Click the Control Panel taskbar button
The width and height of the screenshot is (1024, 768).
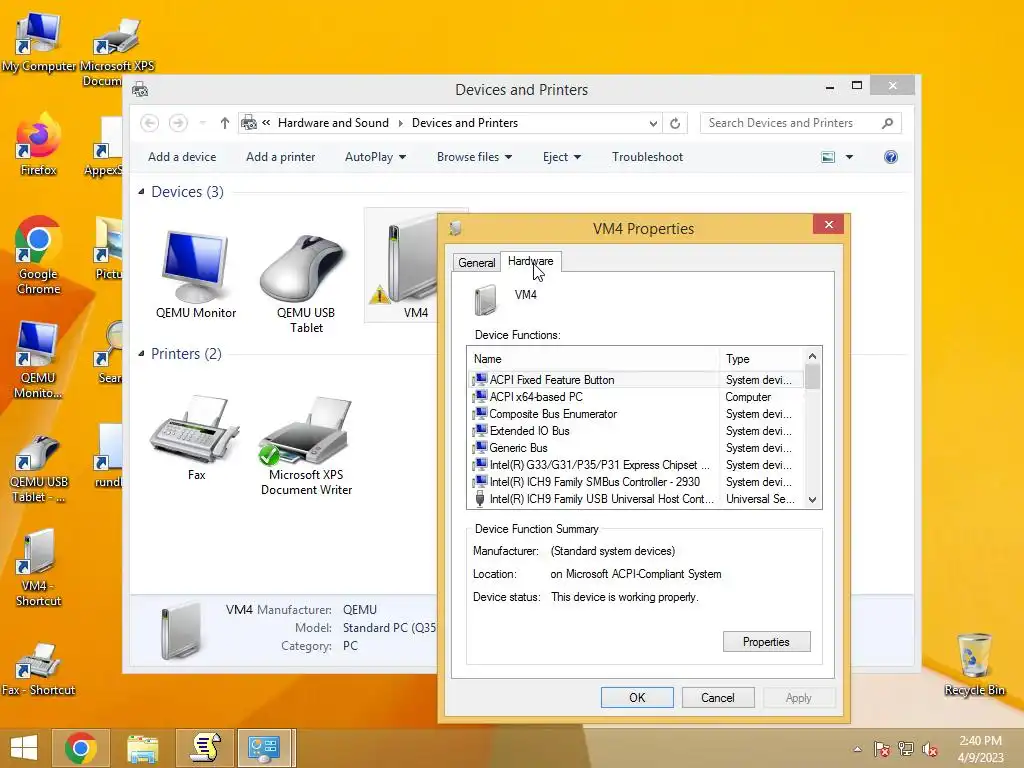tap(264, 748)
